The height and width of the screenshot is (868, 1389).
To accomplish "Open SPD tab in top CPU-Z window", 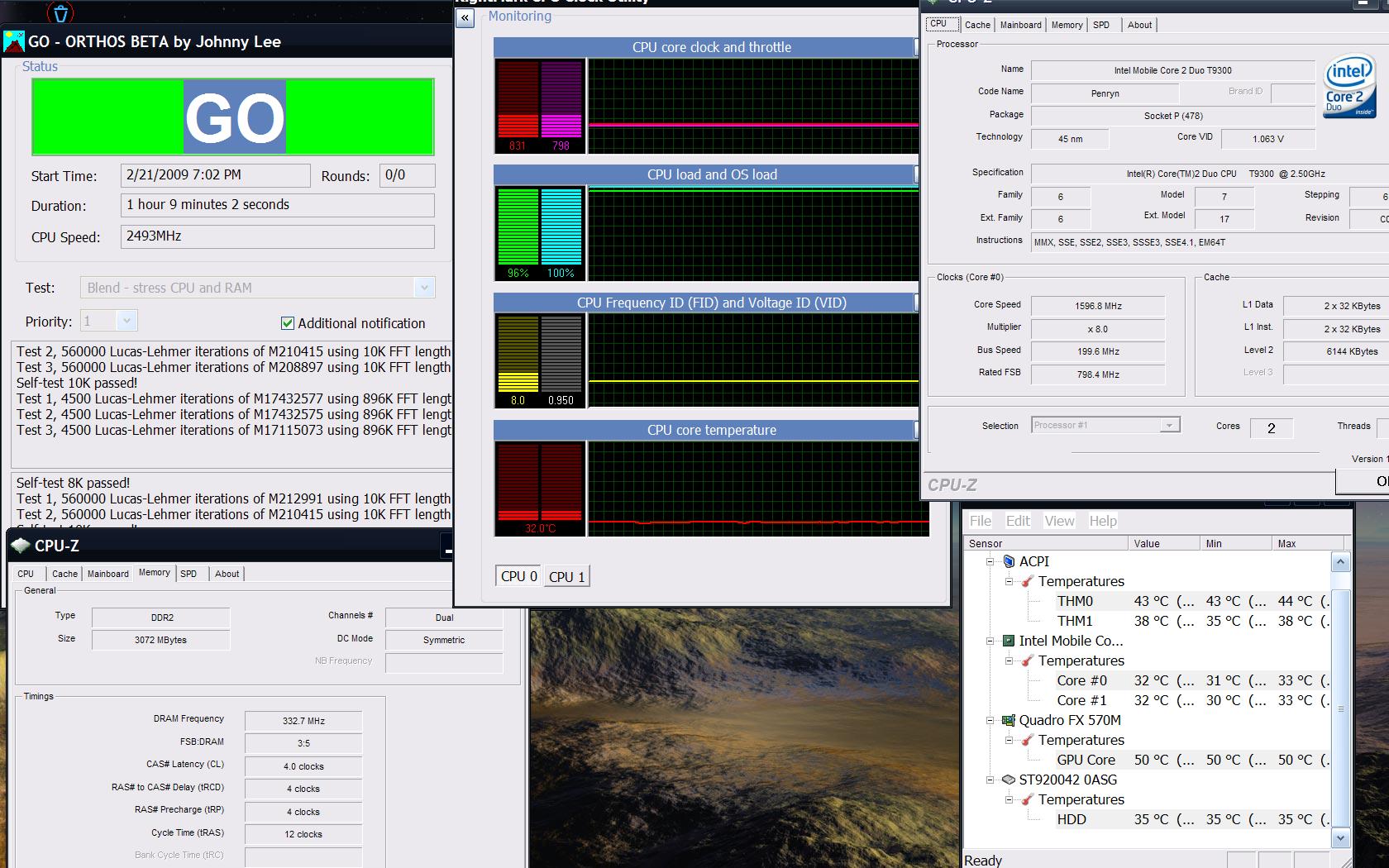I will [x=1101, y=25].
